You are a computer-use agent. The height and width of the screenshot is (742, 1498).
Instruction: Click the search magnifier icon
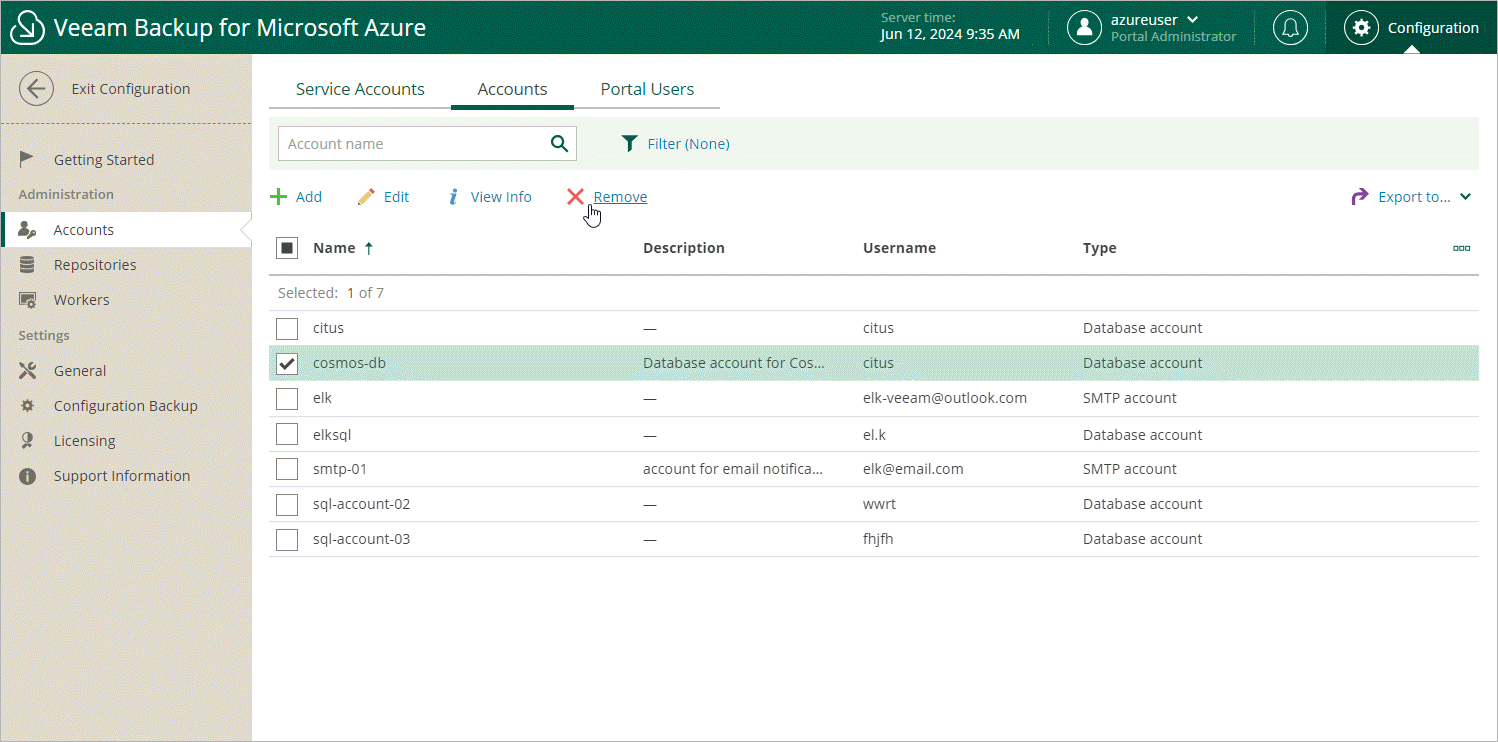point(559,143)
